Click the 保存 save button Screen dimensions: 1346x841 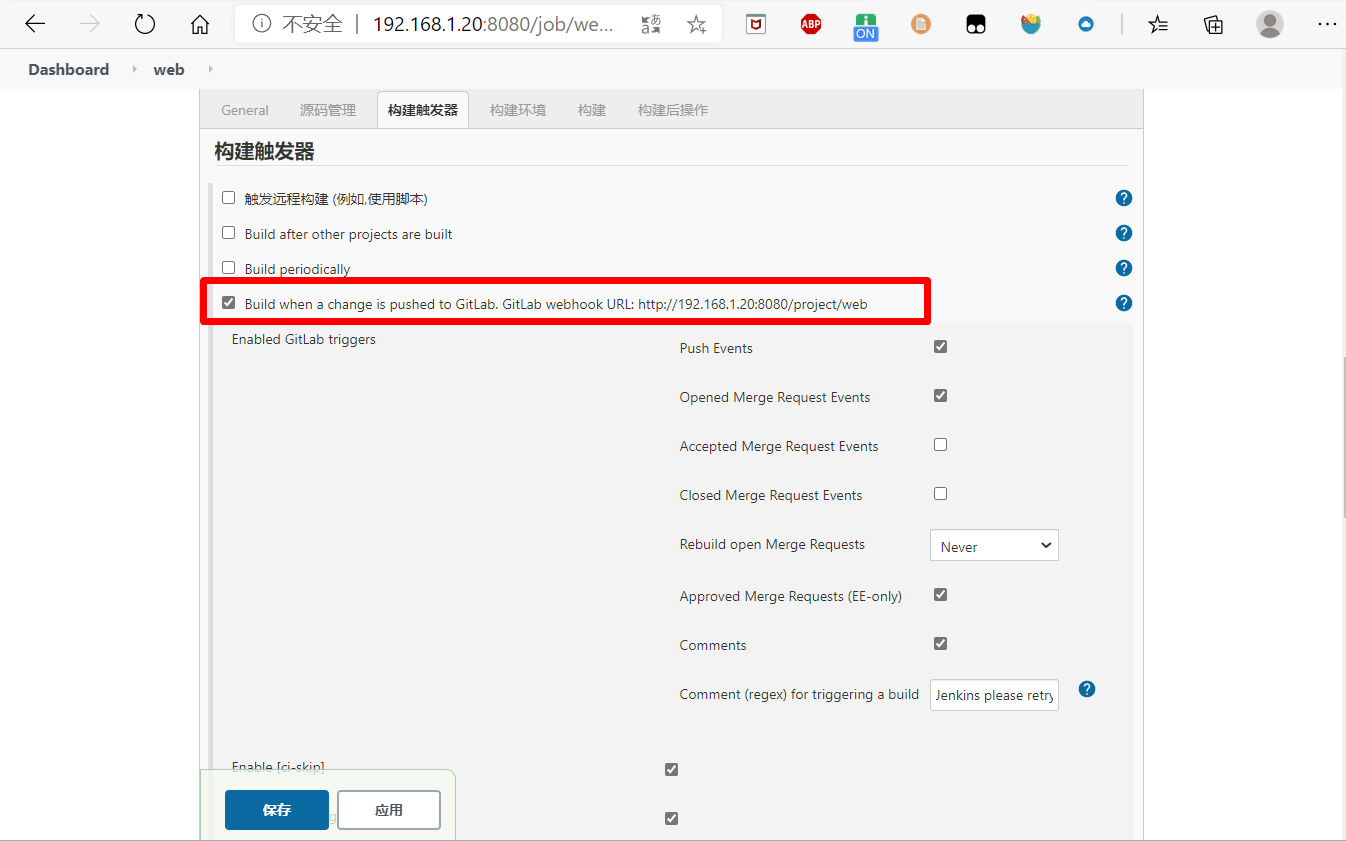tap(277, 810)
